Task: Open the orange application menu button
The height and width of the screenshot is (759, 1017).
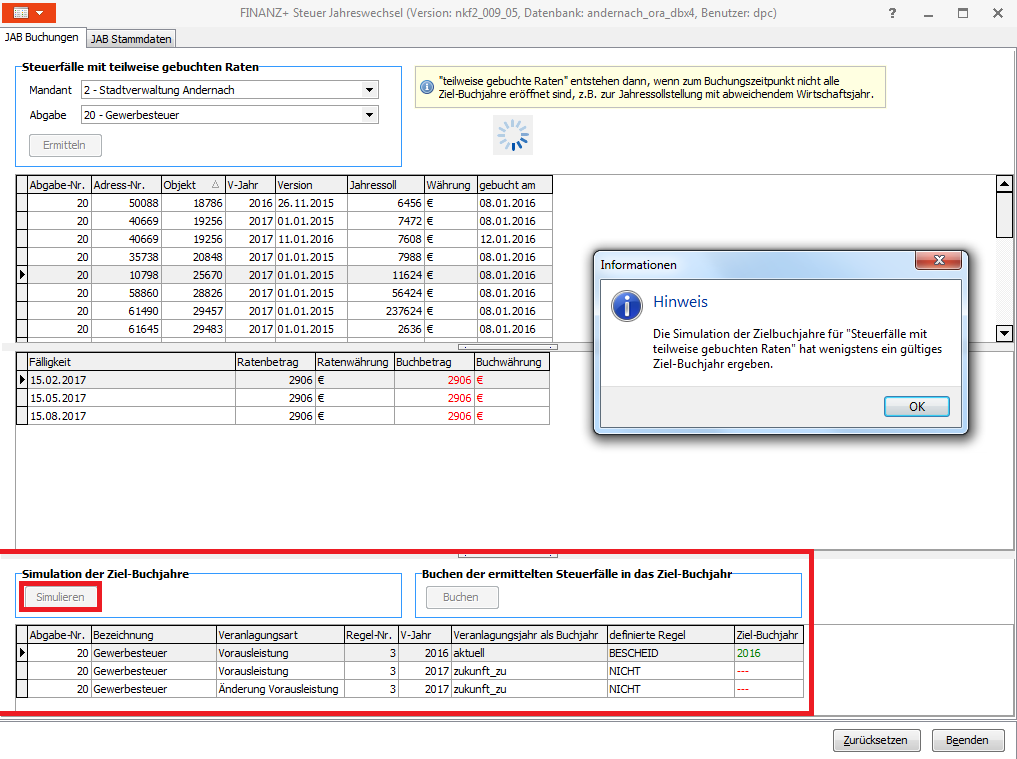Action: [29, 12]
